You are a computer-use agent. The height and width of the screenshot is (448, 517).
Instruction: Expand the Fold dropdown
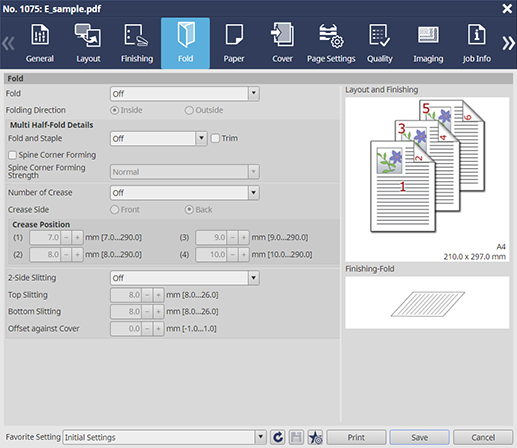185,94
